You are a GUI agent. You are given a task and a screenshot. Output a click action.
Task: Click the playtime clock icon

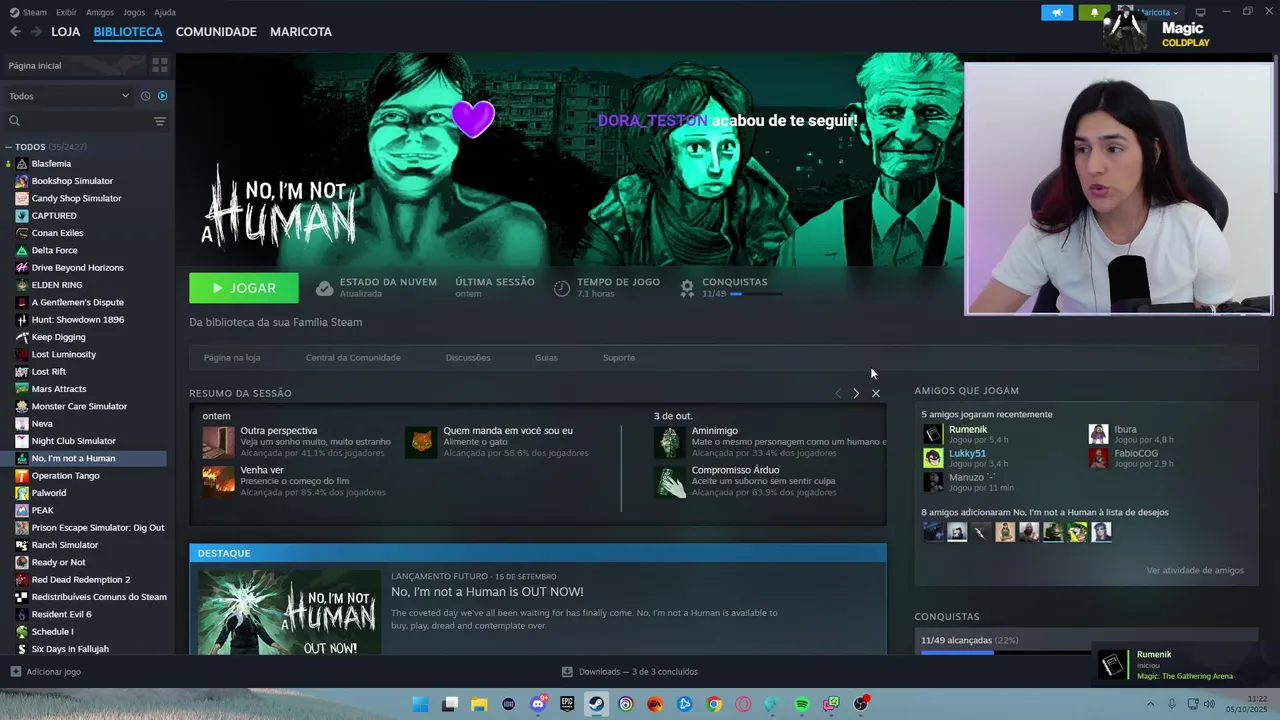(562, 288)
